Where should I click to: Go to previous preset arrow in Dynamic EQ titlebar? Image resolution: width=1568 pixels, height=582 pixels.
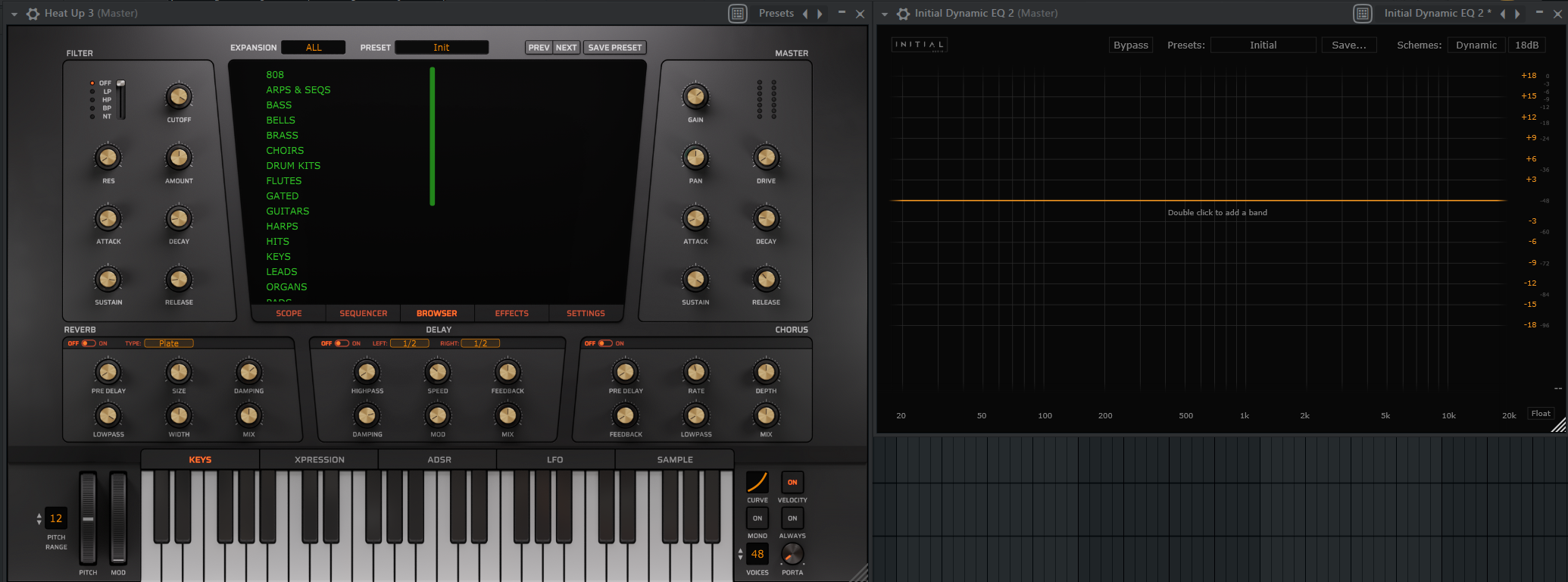pyautogui.click(x=1503, y=14)
